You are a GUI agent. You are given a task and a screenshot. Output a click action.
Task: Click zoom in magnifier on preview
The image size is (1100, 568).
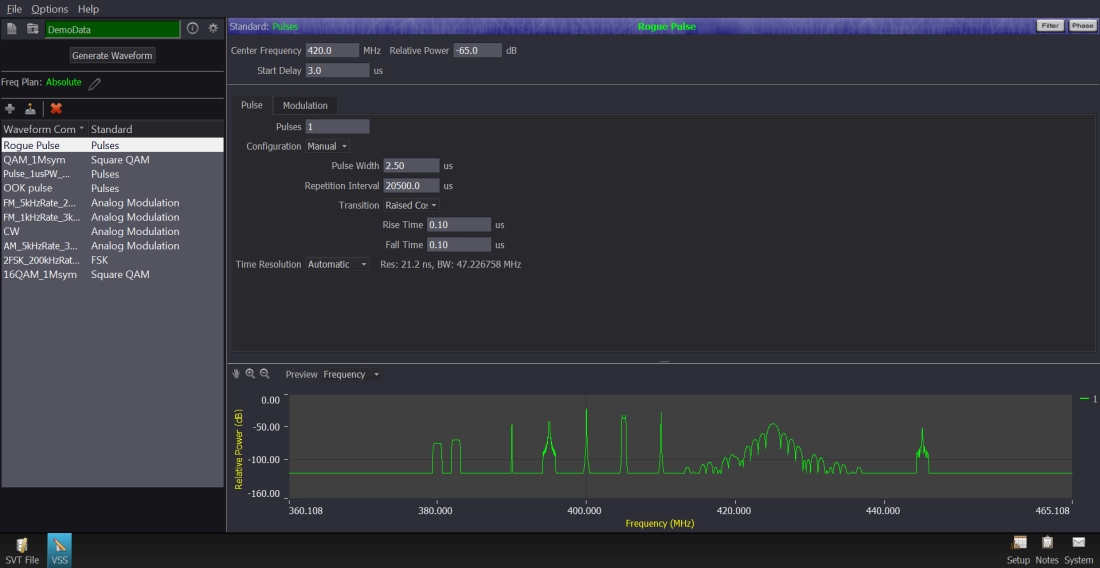(250, 373)
